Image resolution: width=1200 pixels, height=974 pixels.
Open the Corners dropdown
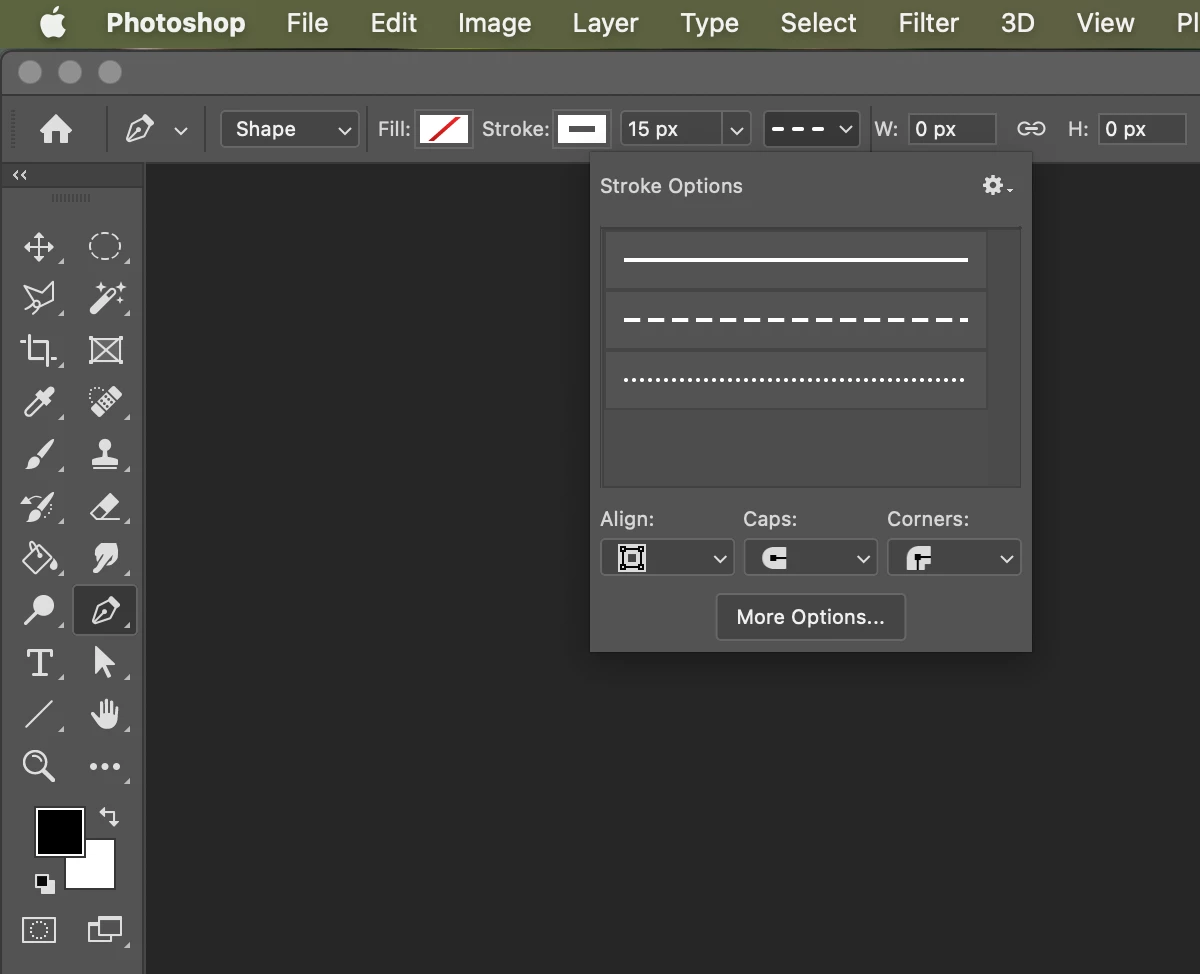954,558
